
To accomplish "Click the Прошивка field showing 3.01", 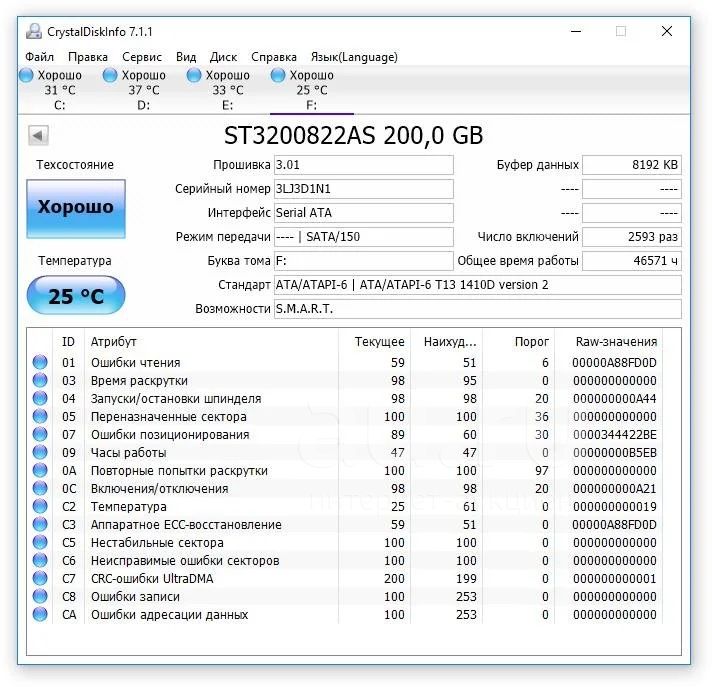I will click(363, 165).
